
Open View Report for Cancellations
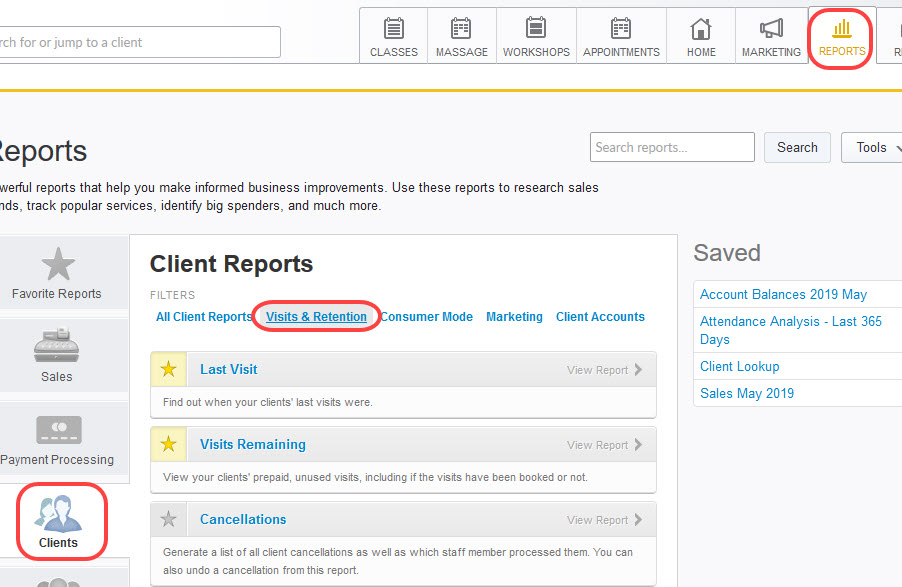click(x=604, y=520)
